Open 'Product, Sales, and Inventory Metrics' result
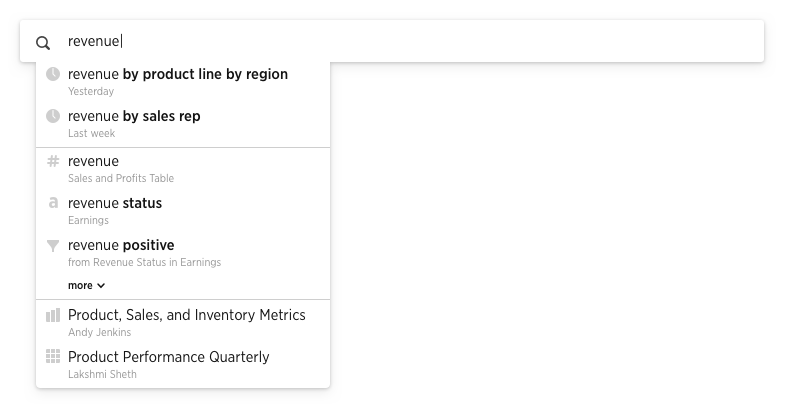Viewport: 790px width, 419px height. pyautogui.click(x=183, y=323)
